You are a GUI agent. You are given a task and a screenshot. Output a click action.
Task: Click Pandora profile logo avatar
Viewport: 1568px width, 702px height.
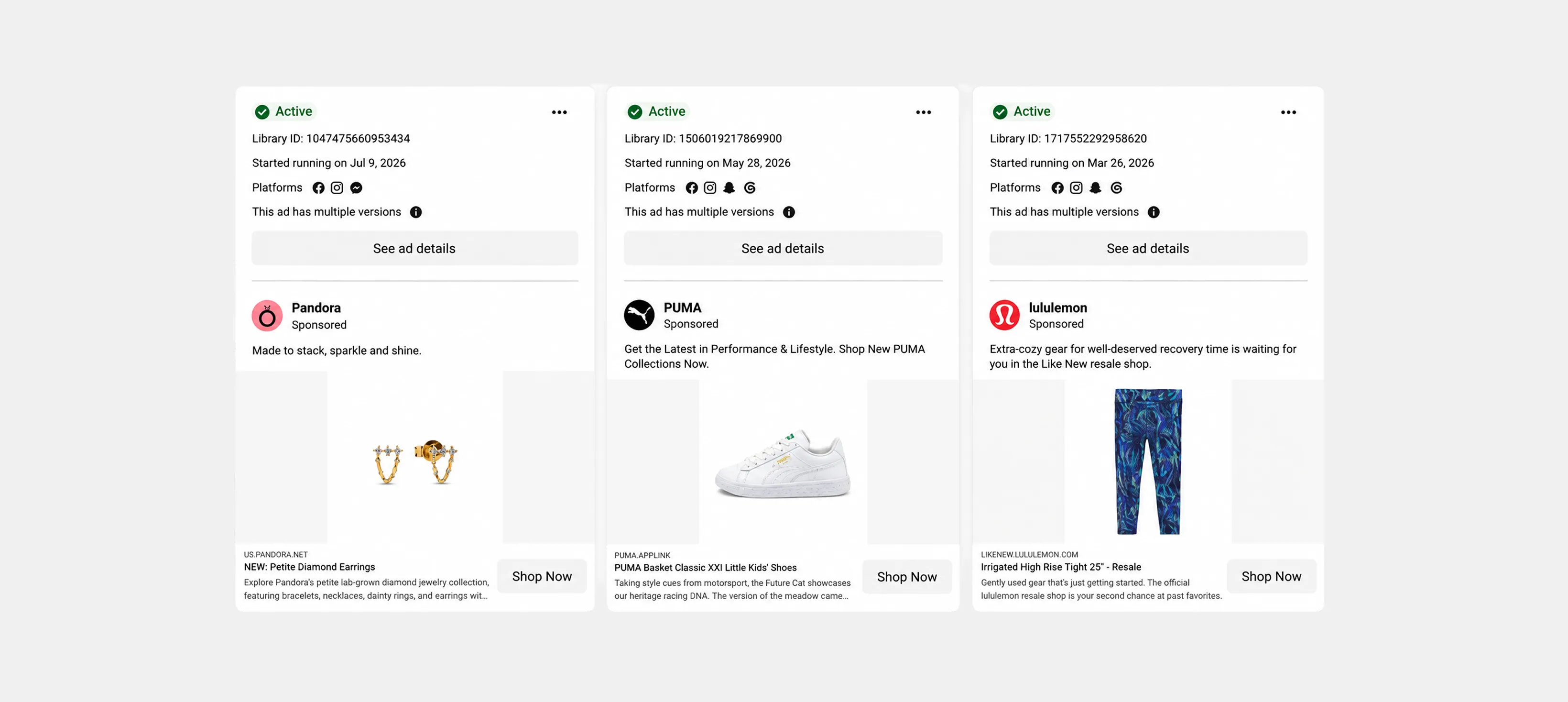tap(267, 316)
